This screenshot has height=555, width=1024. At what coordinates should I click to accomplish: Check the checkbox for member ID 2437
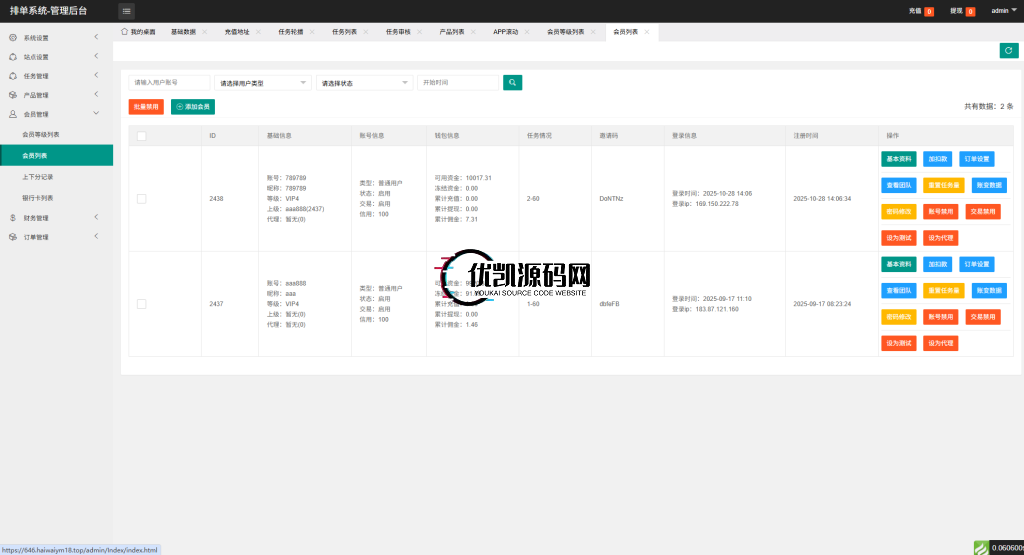click(141, 304)
